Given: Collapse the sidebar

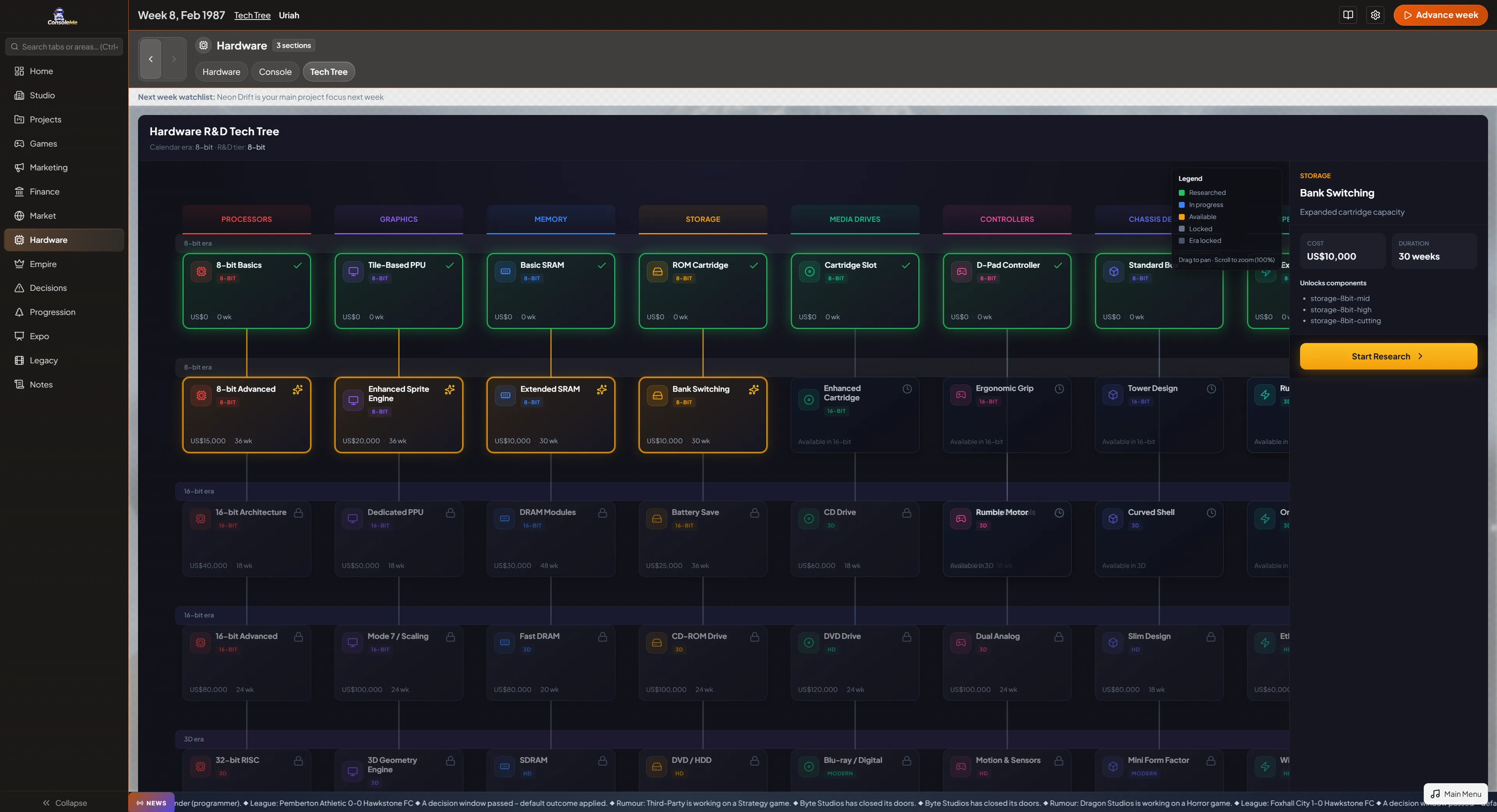Looking at the screenshot, I should click(64, 803).
